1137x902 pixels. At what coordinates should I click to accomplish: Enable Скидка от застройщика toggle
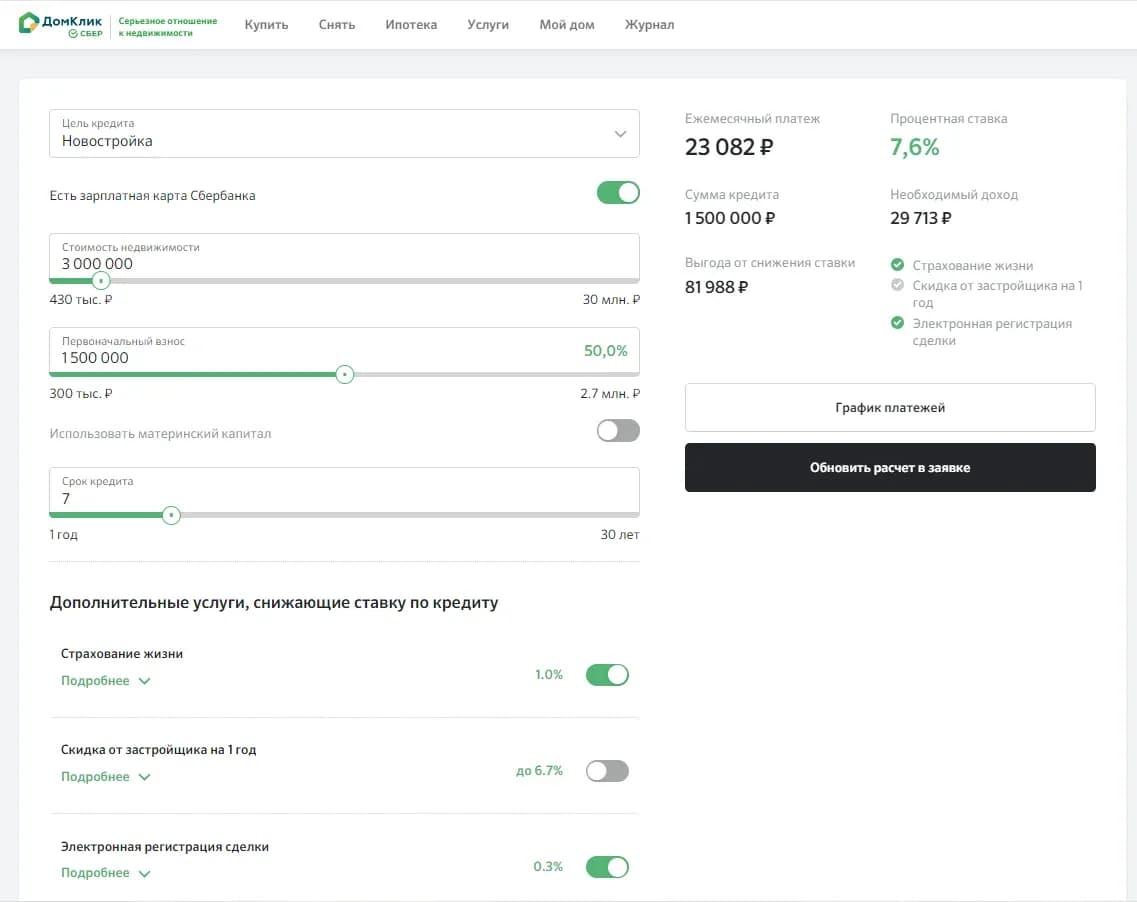coord(607,771)
